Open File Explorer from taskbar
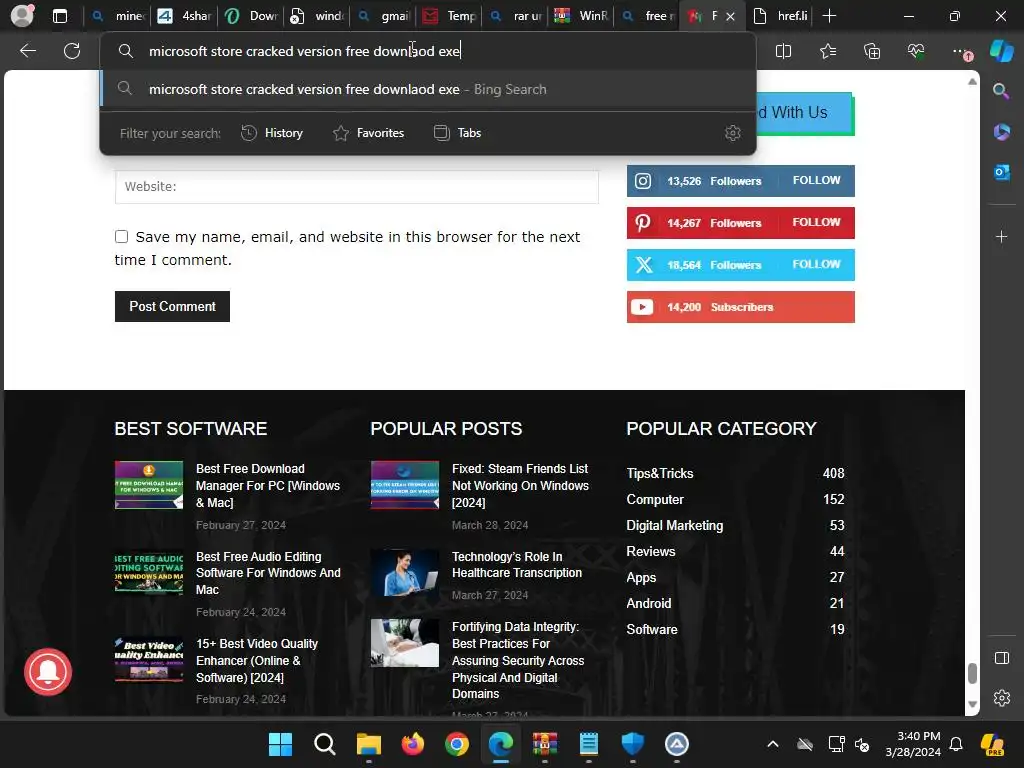 click(x=368, y=744)
